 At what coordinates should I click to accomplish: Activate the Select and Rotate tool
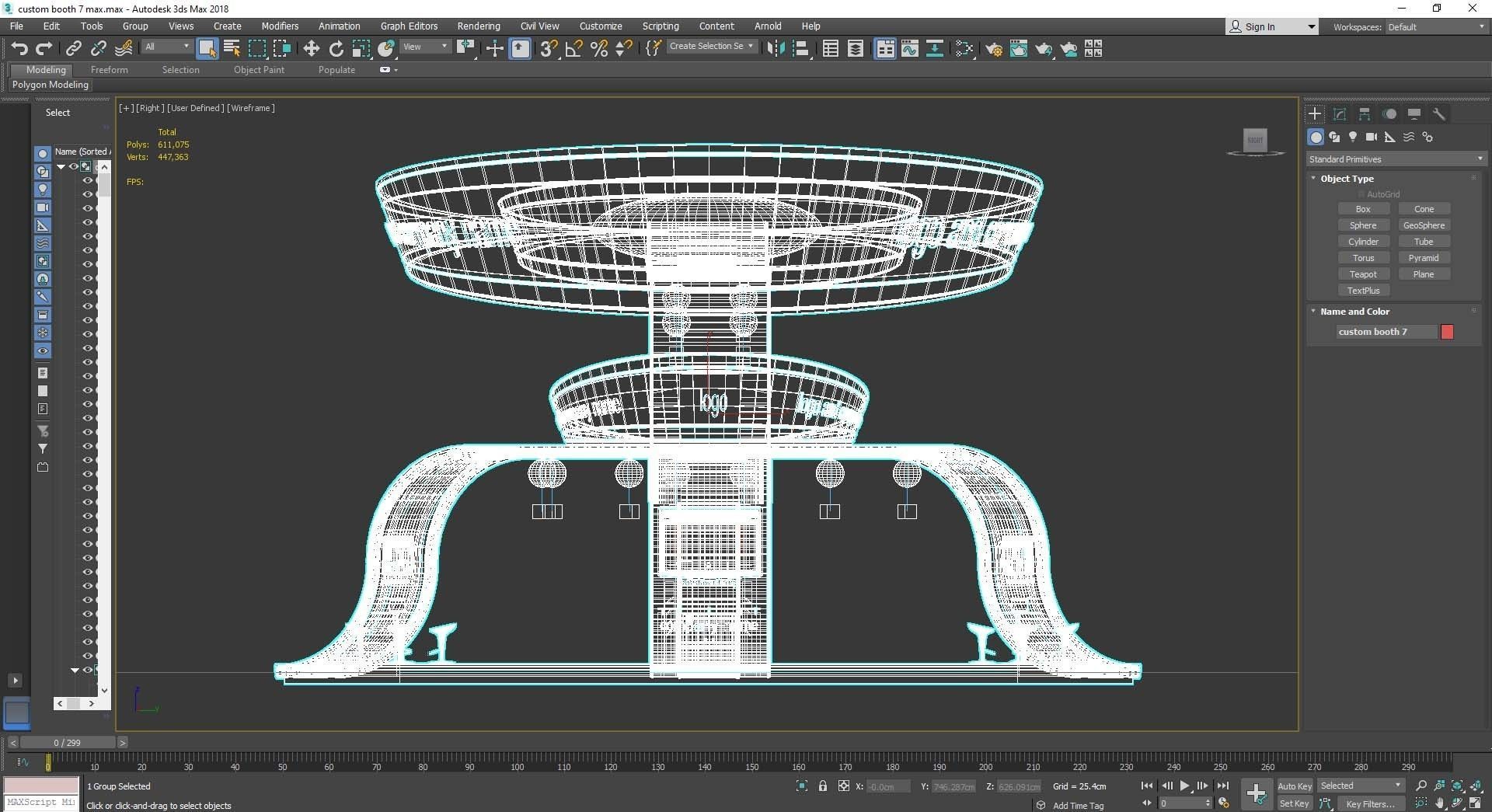click(x=336, y=49)
